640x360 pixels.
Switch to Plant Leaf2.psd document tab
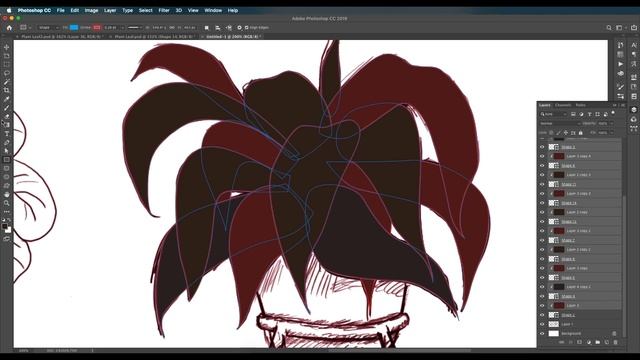[x=61, y=37]
